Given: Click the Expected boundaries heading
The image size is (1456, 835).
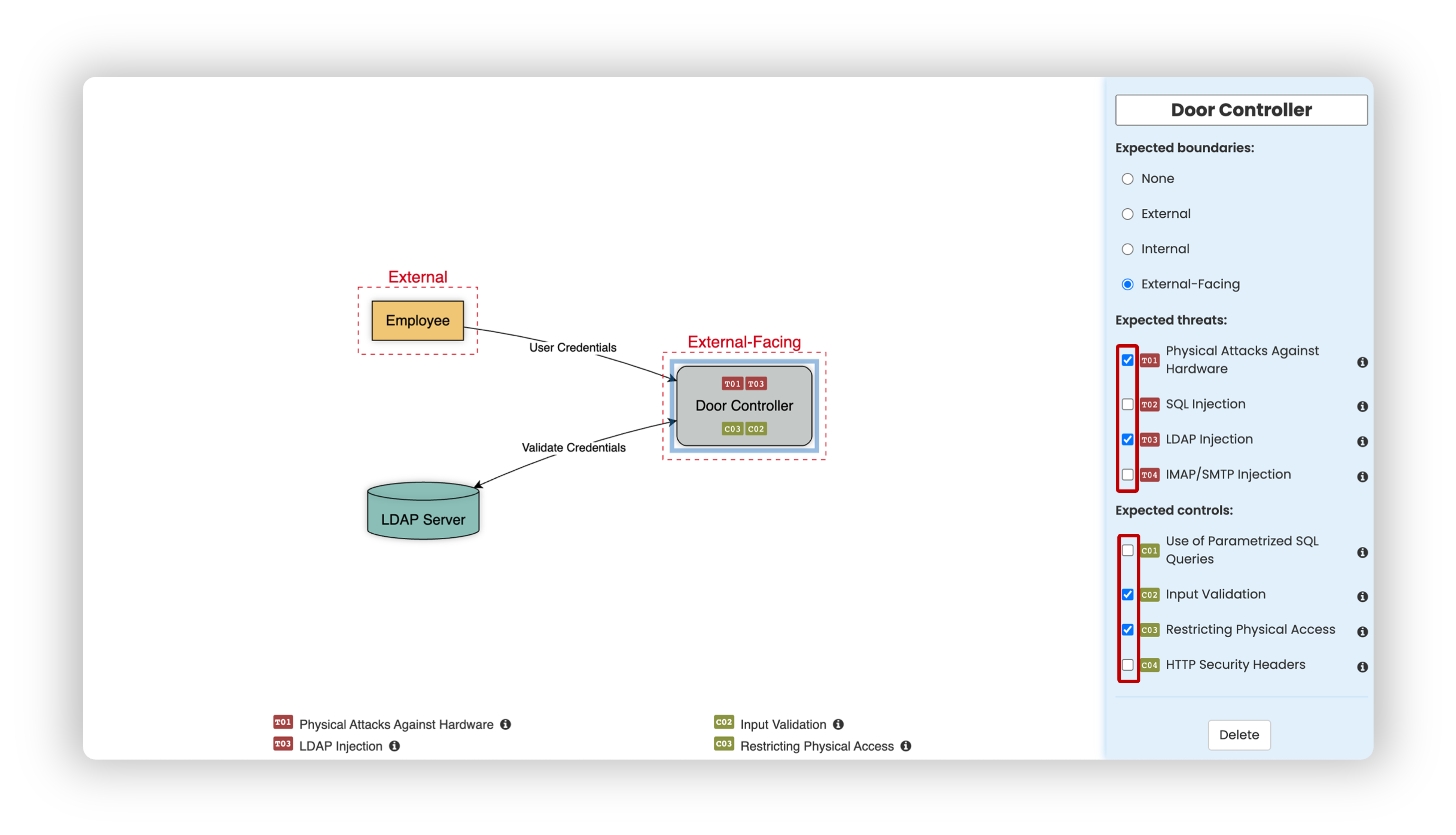Looking at the screenshot, I should 1184,148.
